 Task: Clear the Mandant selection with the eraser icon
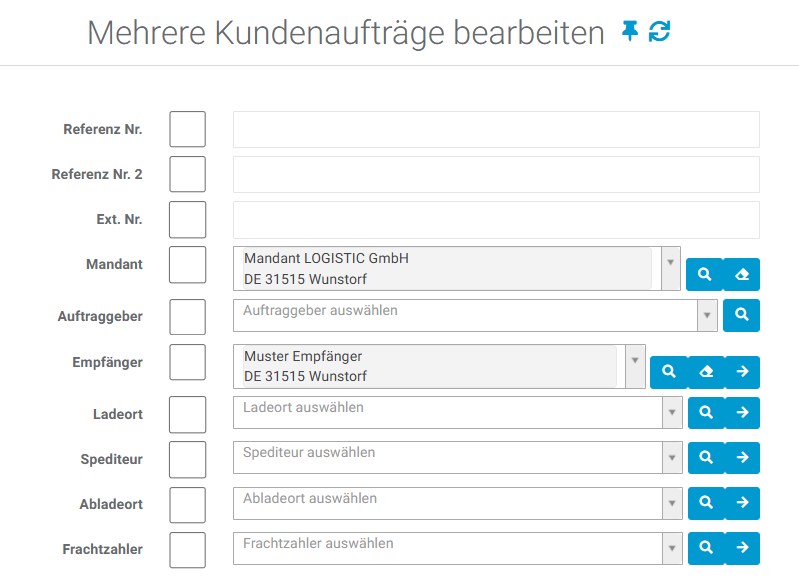tap(741, 274)
